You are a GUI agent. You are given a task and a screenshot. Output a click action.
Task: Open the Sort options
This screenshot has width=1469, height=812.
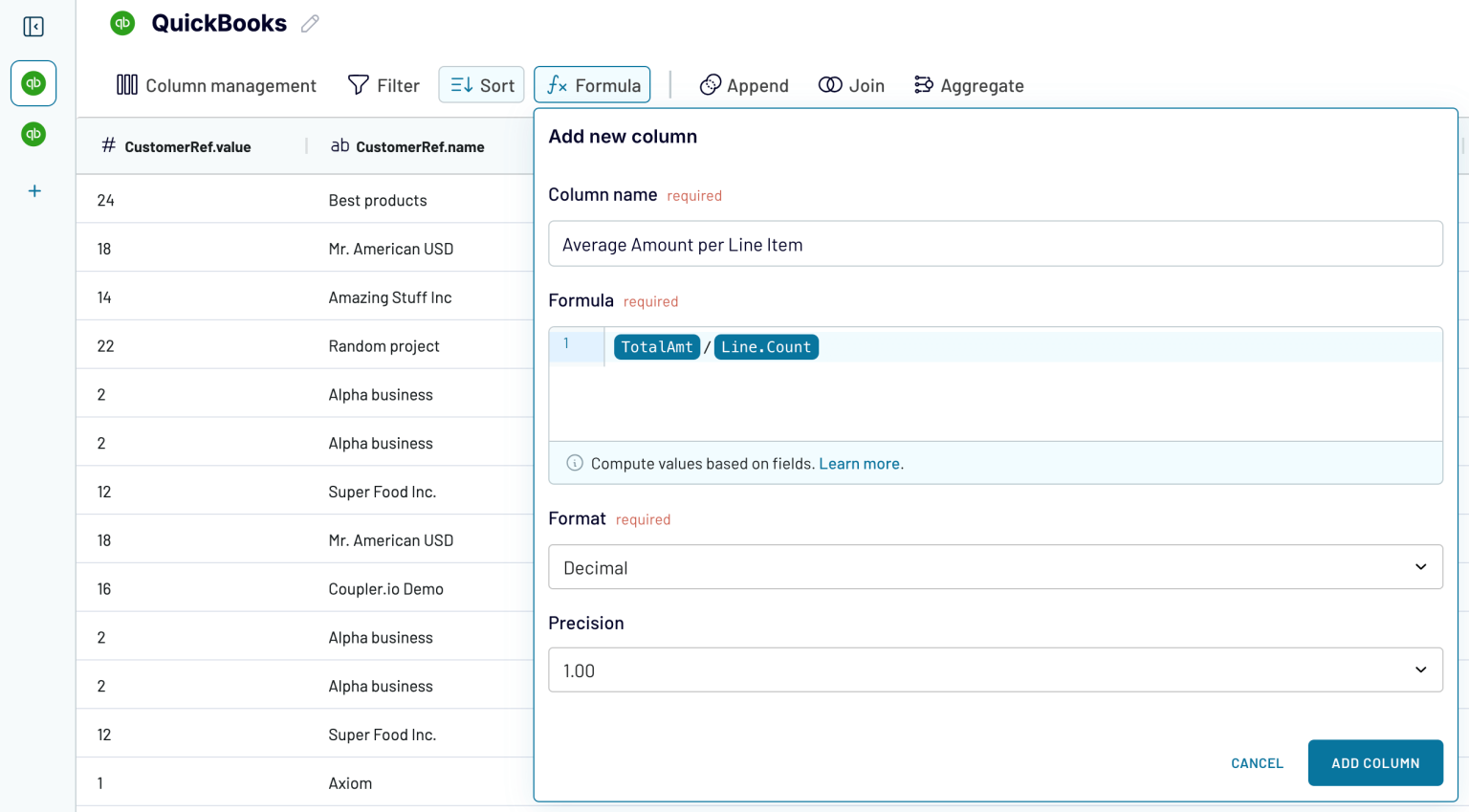tap(481, 84)
